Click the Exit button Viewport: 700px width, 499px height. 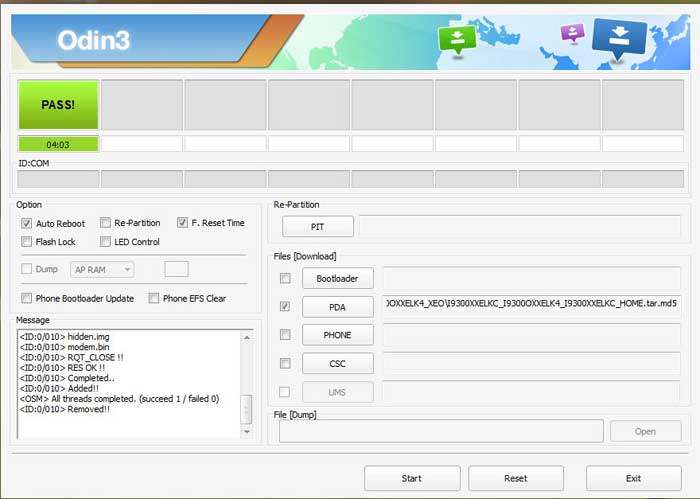[633, 478]
